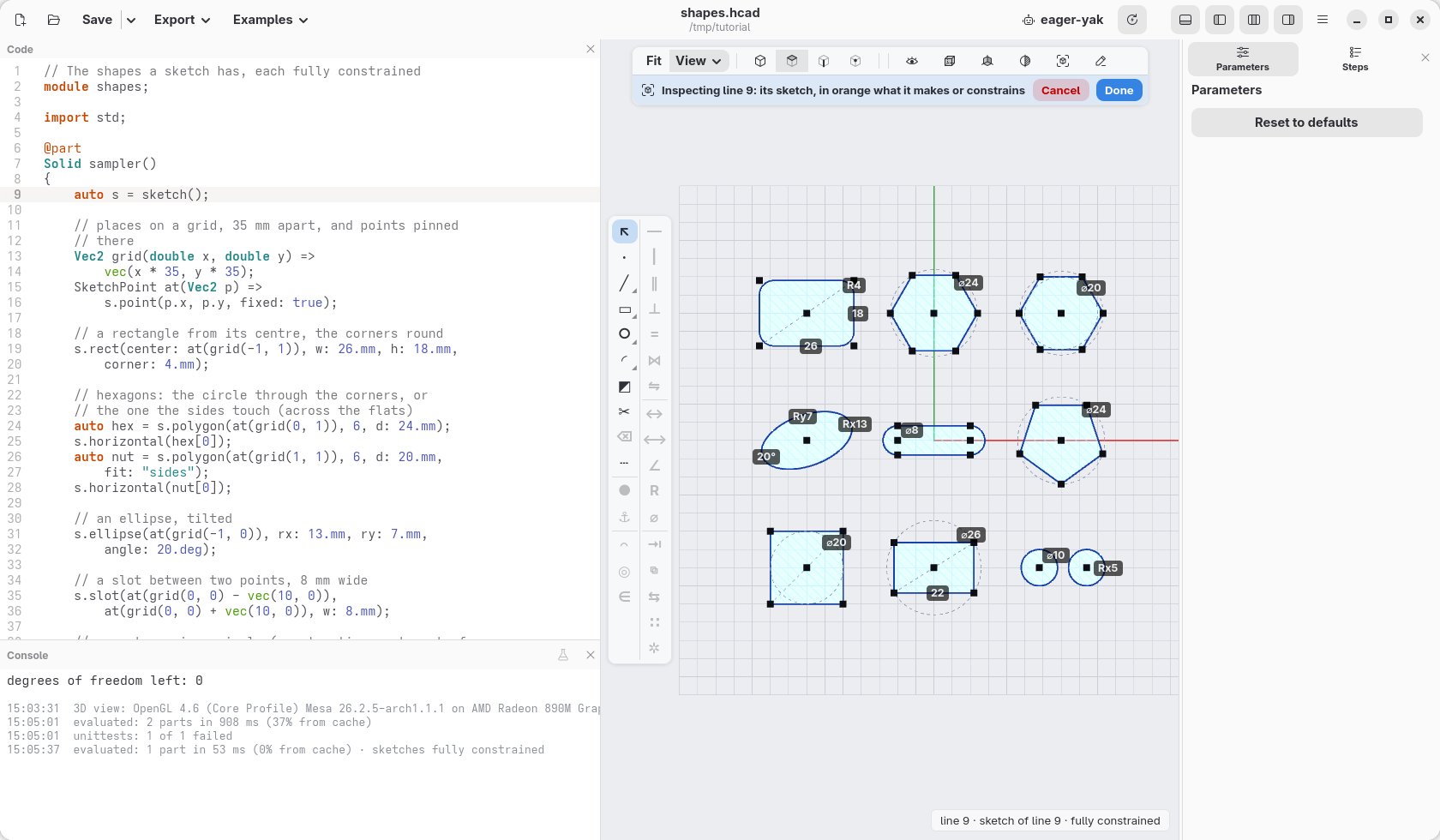
Task: Close the Console panel with its X
Action: [x=591, y=655]
